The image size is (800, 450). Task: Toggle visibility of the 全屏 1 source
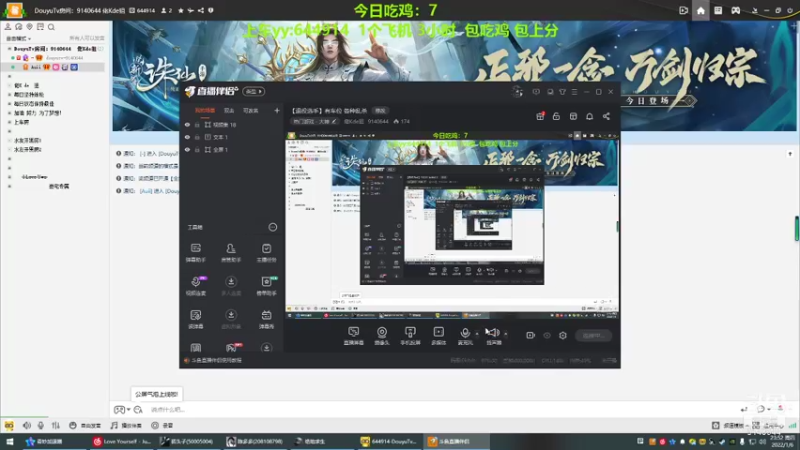[187, 149]
